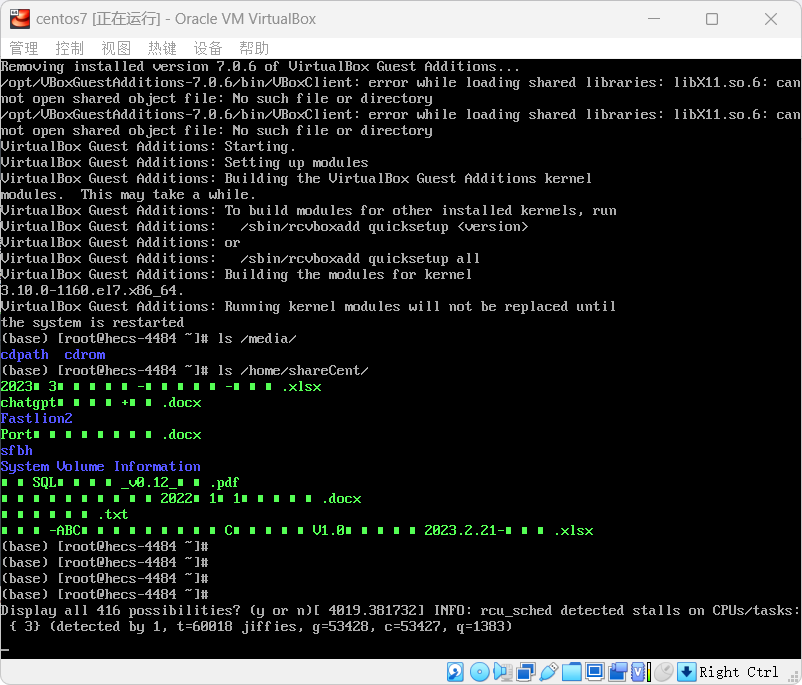Click '/sbin/rcvboxadd quicksetup <version>' text

pyautogui.click(x=384, y=227)
